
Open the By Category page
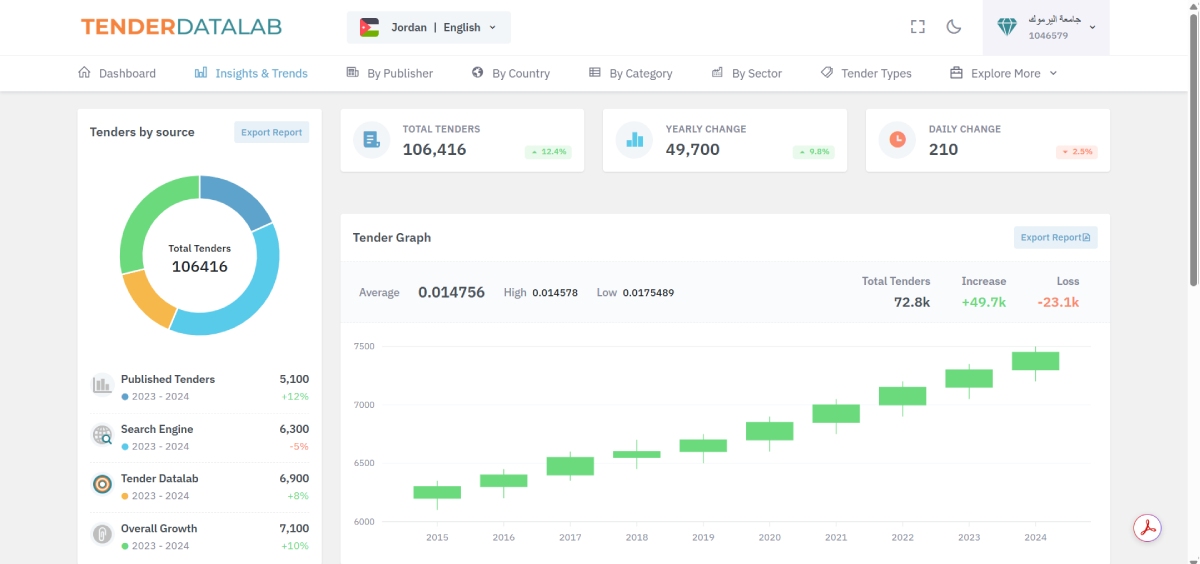click(x=630, y=73)
